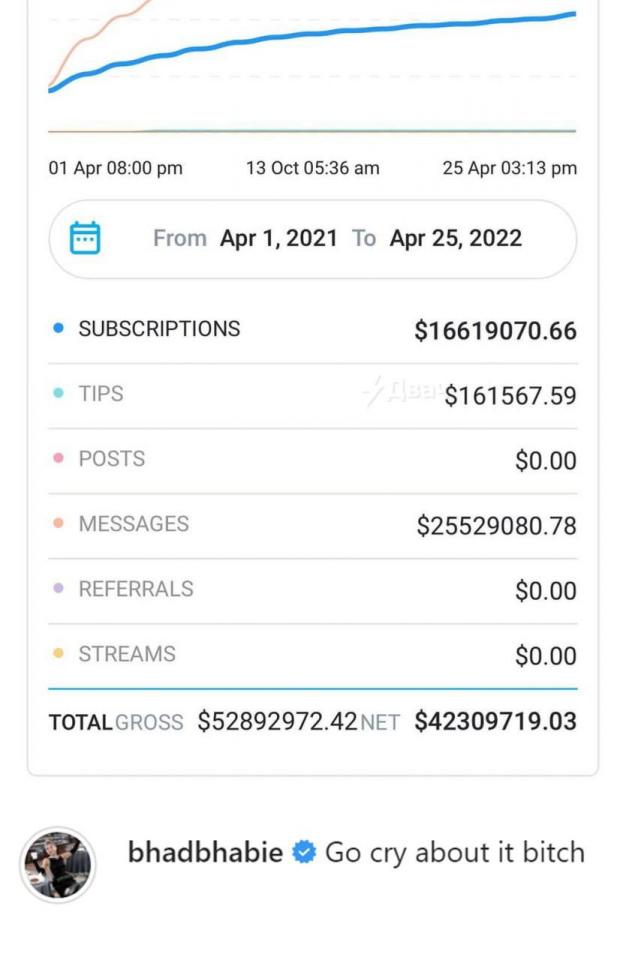Image resolution: width=626 pixels, height=960 pixels.
Task: Change the end date Apr 25, 2022
Action: [x=455, y=239]
